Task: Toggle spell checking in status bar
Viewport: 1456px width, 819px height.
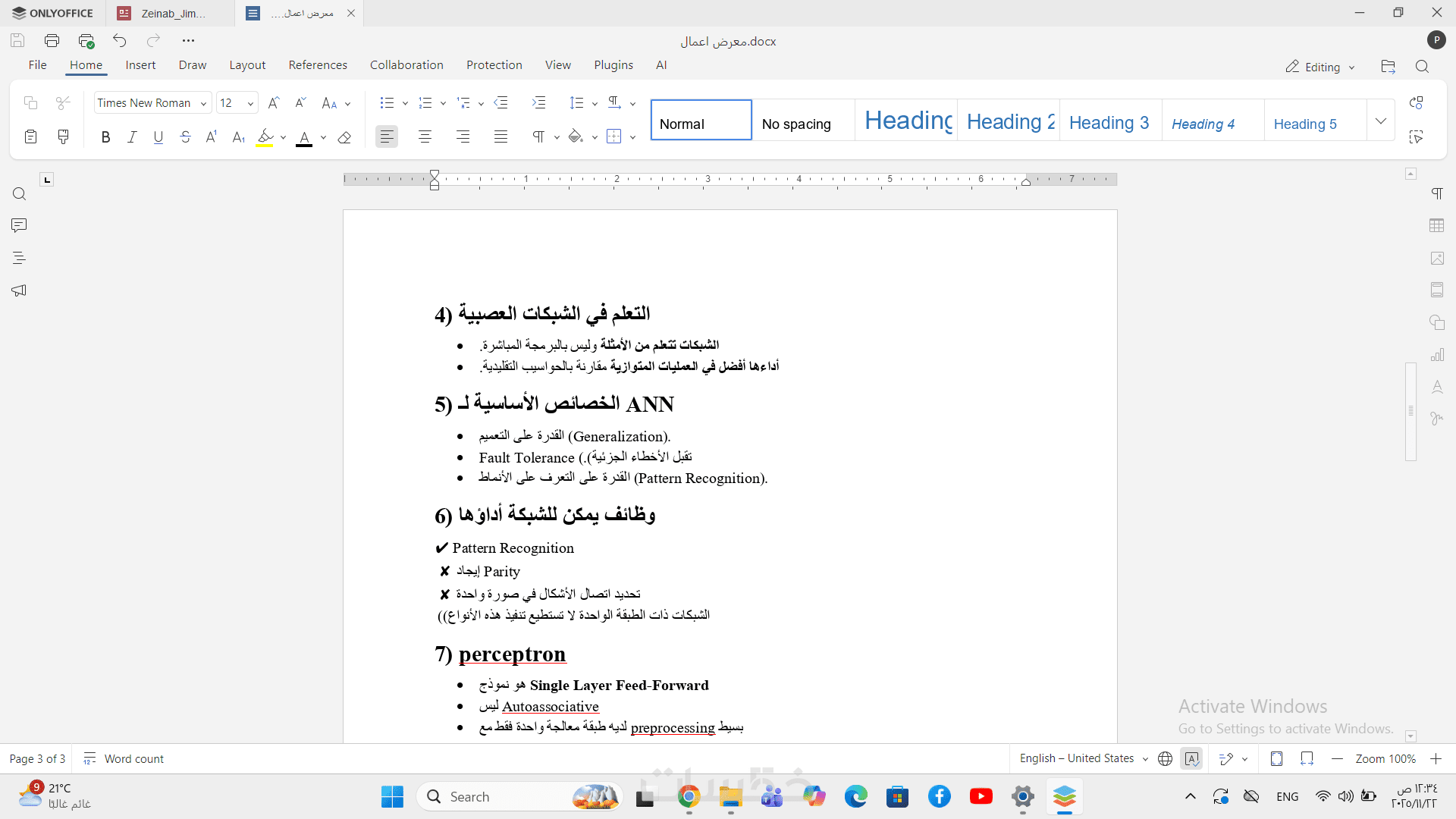Action: pos(1191,758)
